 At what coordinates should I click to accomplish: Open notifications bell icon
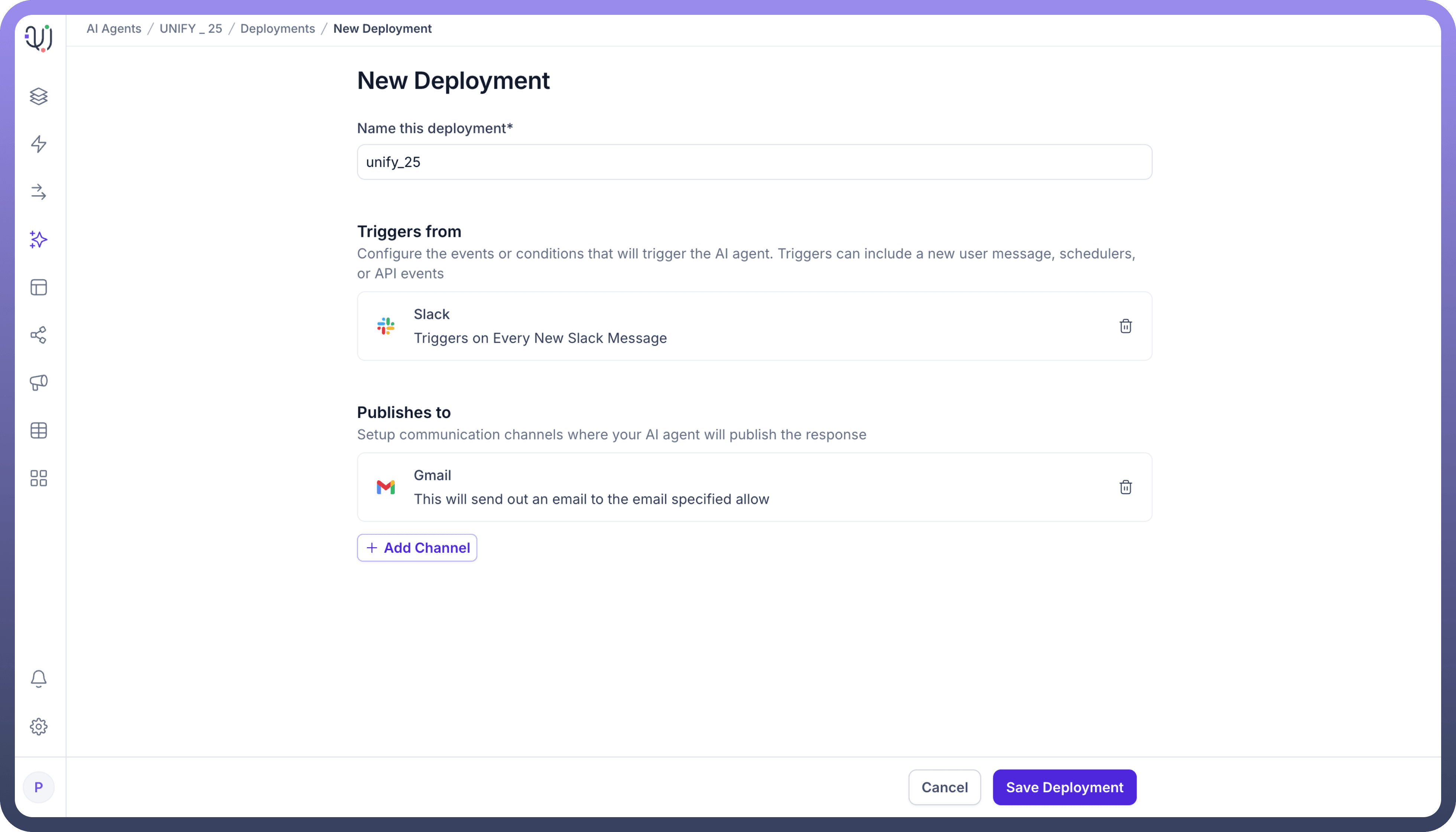click(x=38, y=679)
